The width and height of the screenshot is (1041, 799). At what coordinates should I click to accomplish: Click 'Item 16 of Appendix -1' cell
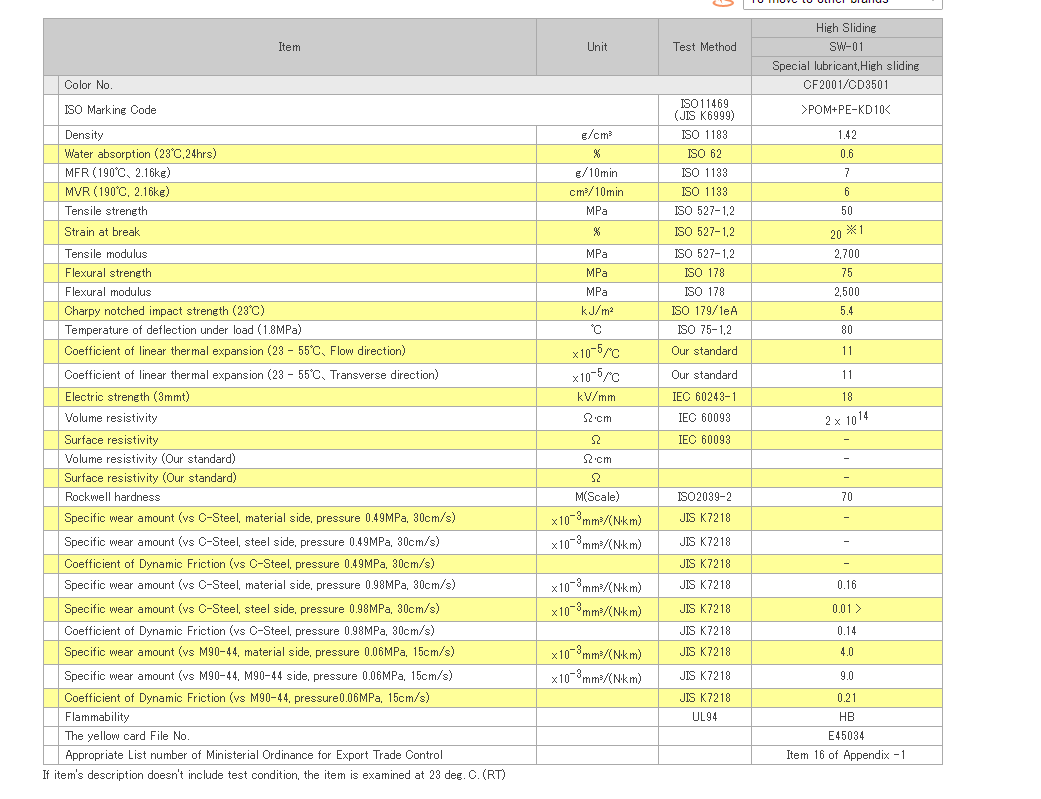tap(846, 755)
